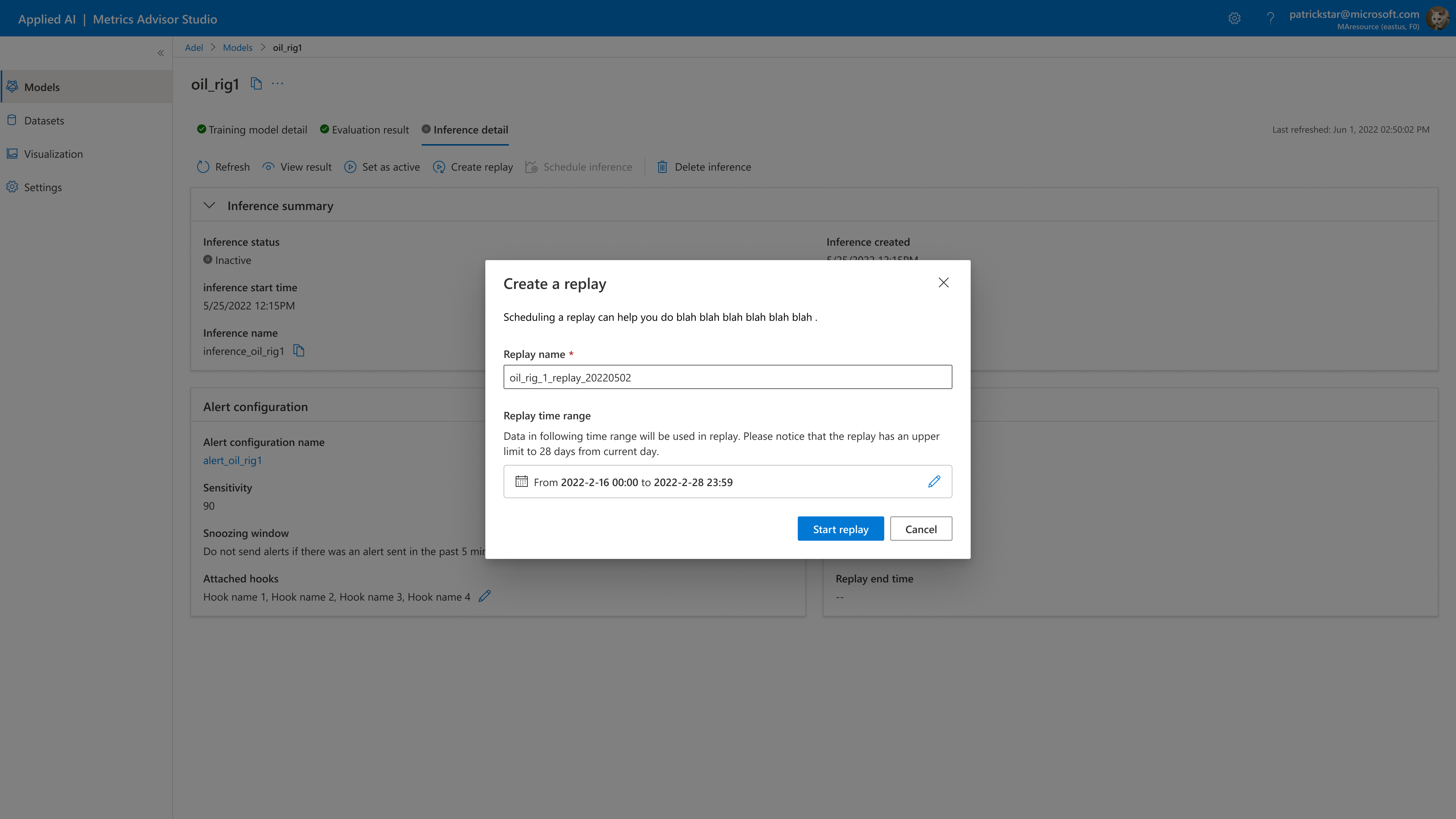1456x819 pixels.
Task: Close the Create a replay dialog
Action: [943, 282]
